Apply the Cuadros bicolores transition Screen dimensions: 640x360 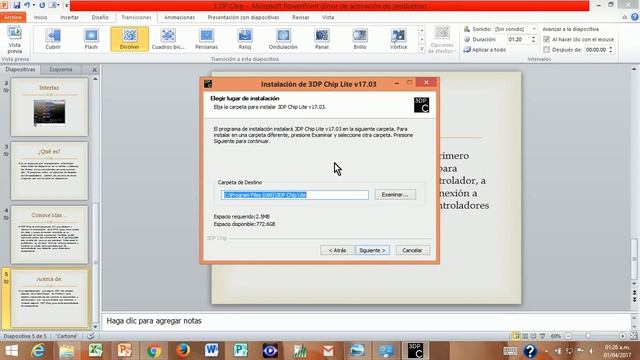click(x=168, y=39)
